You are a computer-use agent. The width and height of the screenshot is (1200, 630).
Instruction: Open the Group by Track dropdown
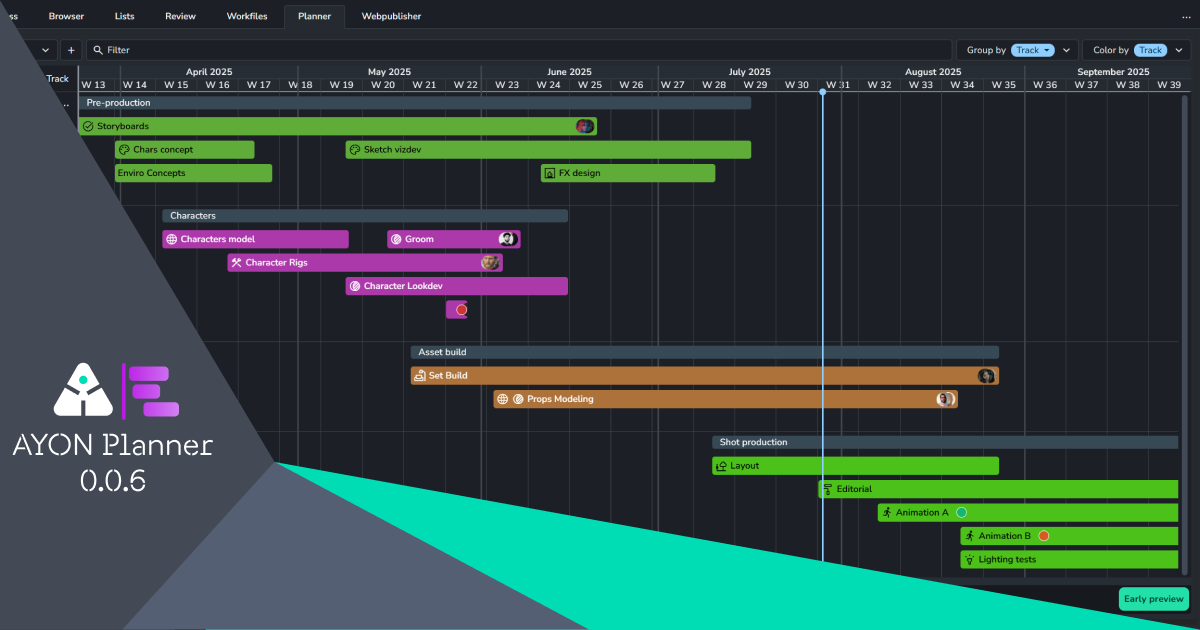(x=1033, y=50)
